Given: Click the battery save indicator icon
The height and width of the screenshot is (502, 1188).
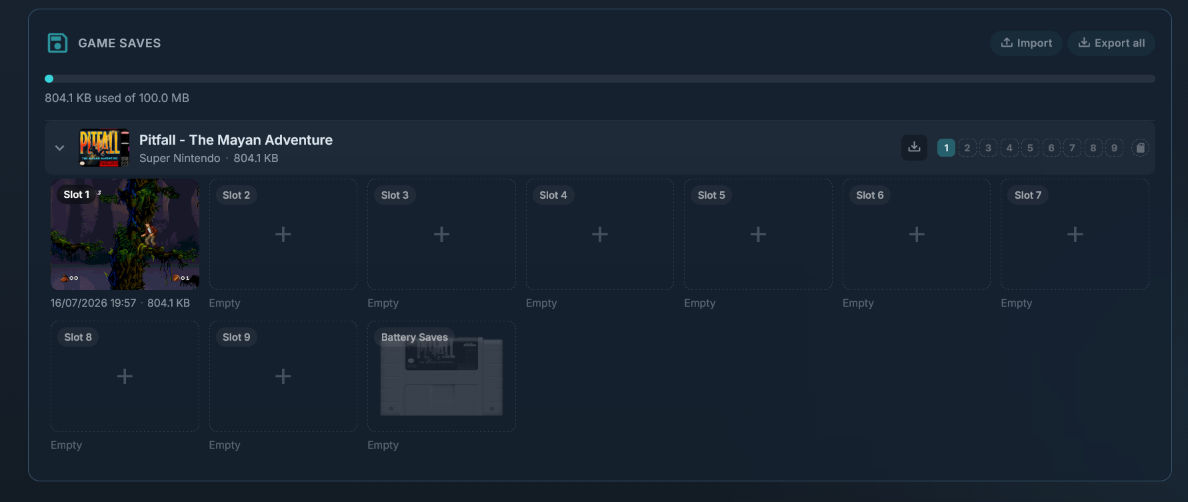Looking at the screenshot, I should click(1140, 148).
